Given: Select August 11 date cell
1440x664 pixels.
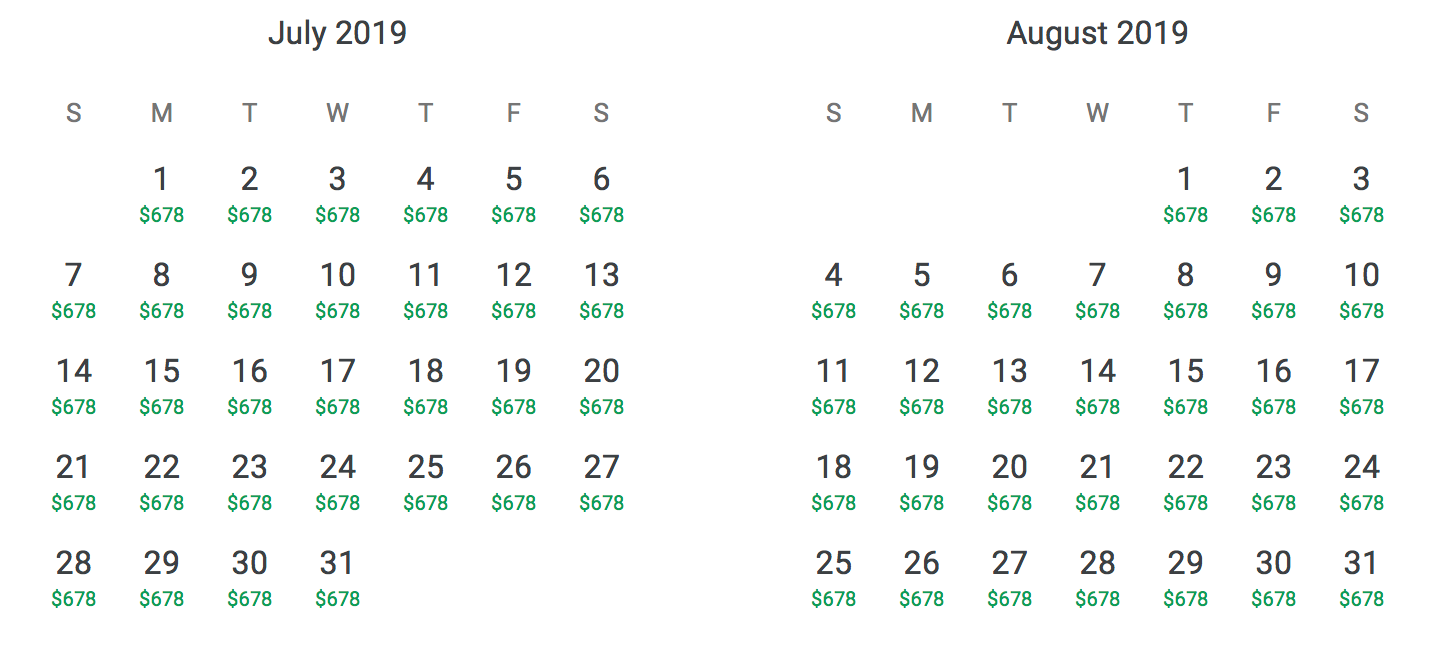Looking at the screenshot, I should pyautogui.click(x=834, y=384).
